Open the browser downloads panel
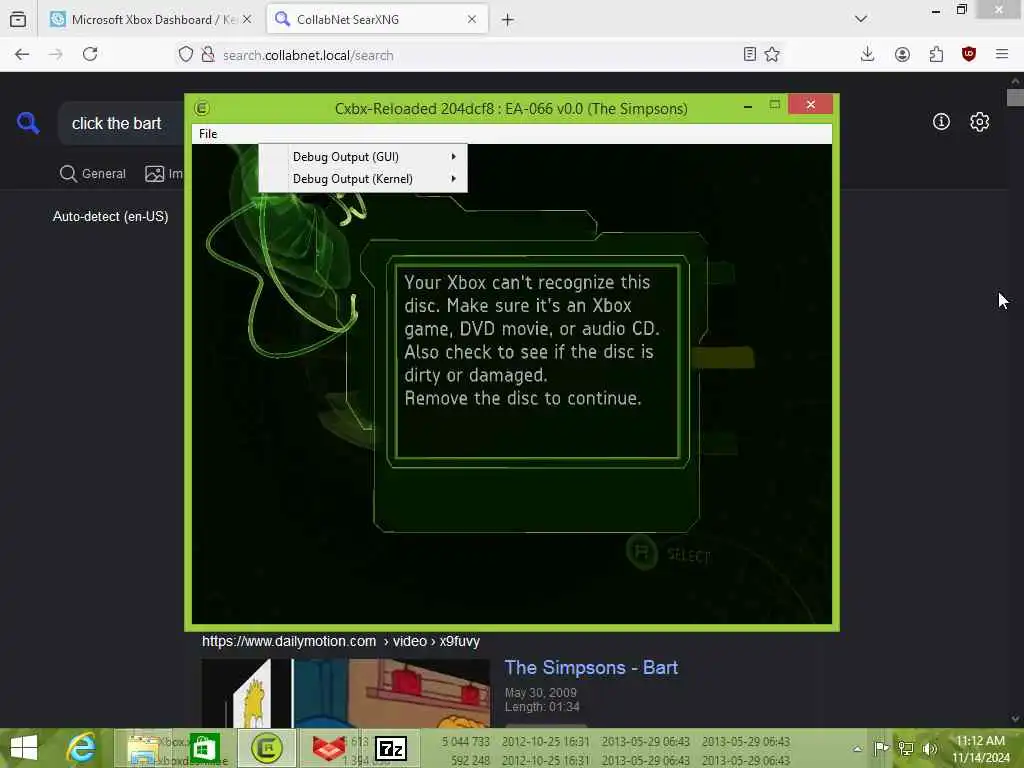The height and width of the screenshot is (768, 1024). click(867, 54)
